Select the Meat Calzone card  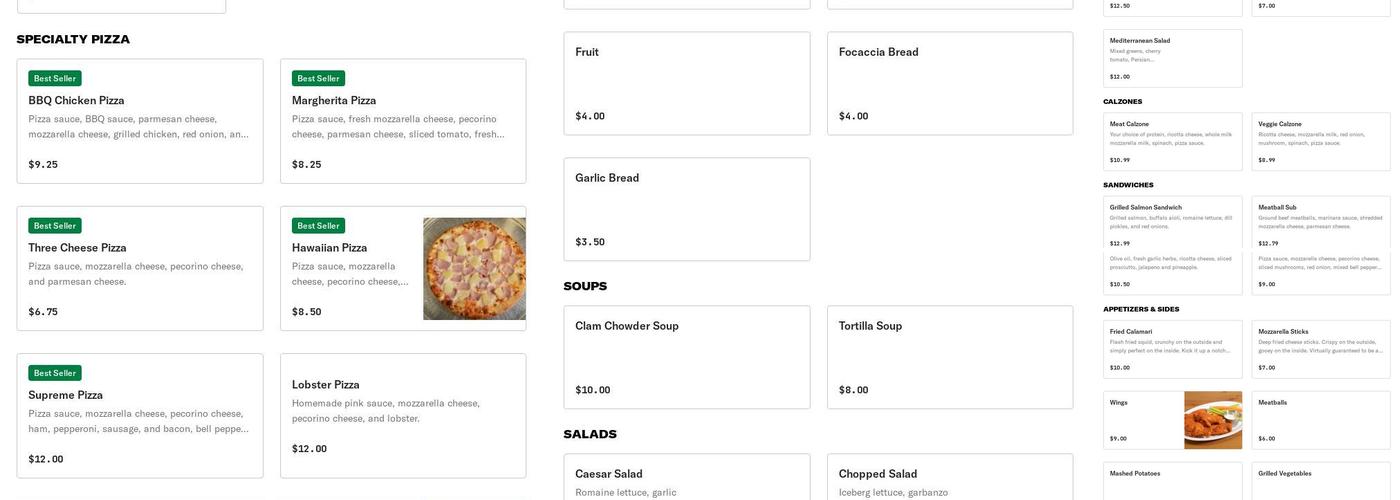pyautogui.click(x=1172, y=141)
